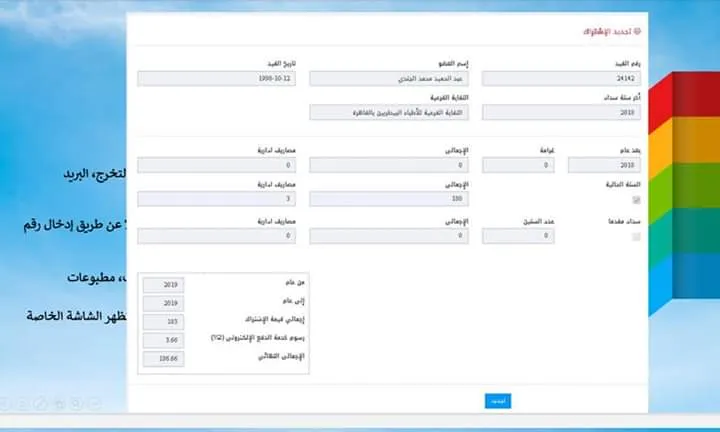Click the إلى عام summary field

click(x=163, y=303)
